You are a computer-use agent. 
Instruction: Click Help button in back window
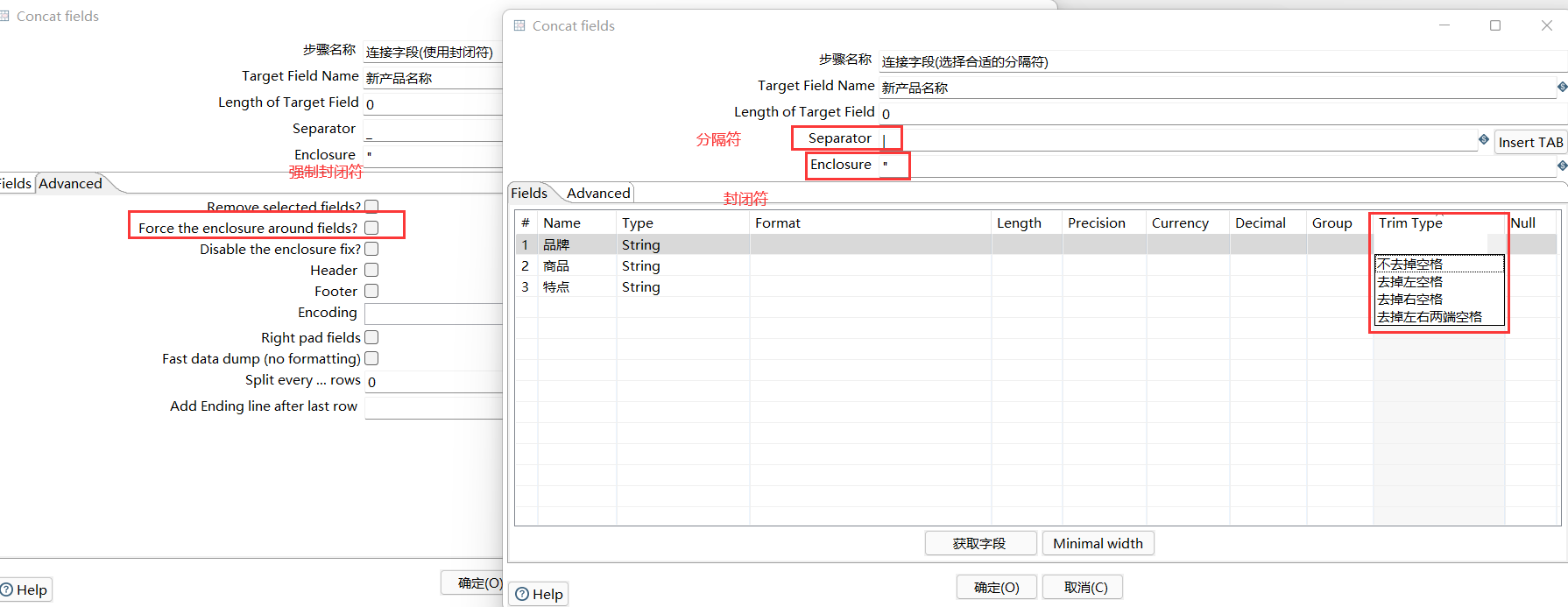pyautogui.click(x=25, y=589)
